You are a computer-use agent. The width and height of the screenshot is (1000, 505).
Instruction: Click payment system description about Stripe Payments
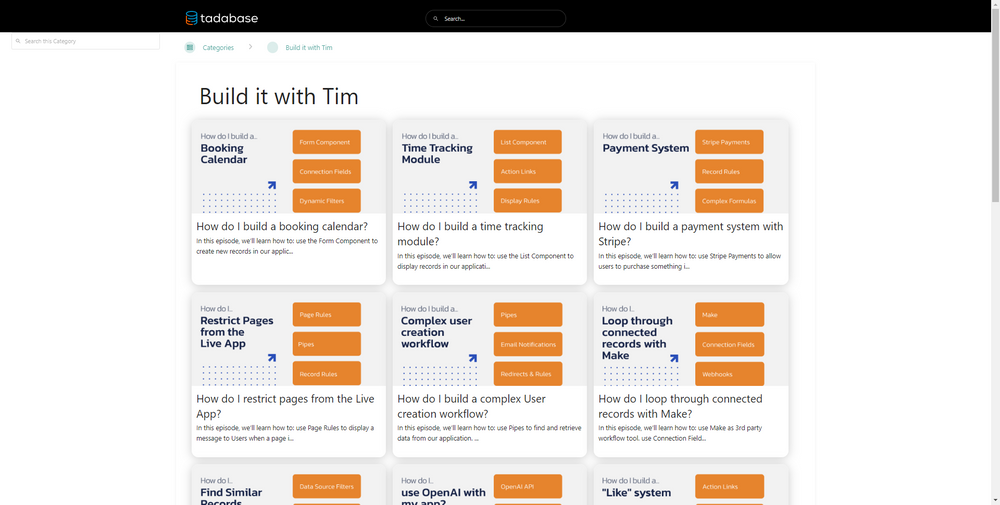pyautogui.click(x=689, y=261)
